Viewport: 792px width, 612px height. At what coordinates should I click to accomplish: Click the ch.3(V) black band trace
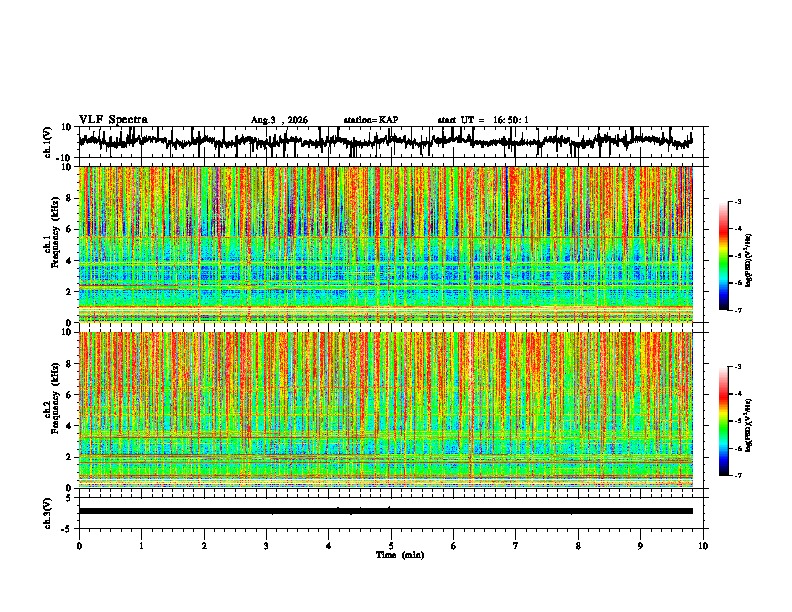[x=386, y=511]
